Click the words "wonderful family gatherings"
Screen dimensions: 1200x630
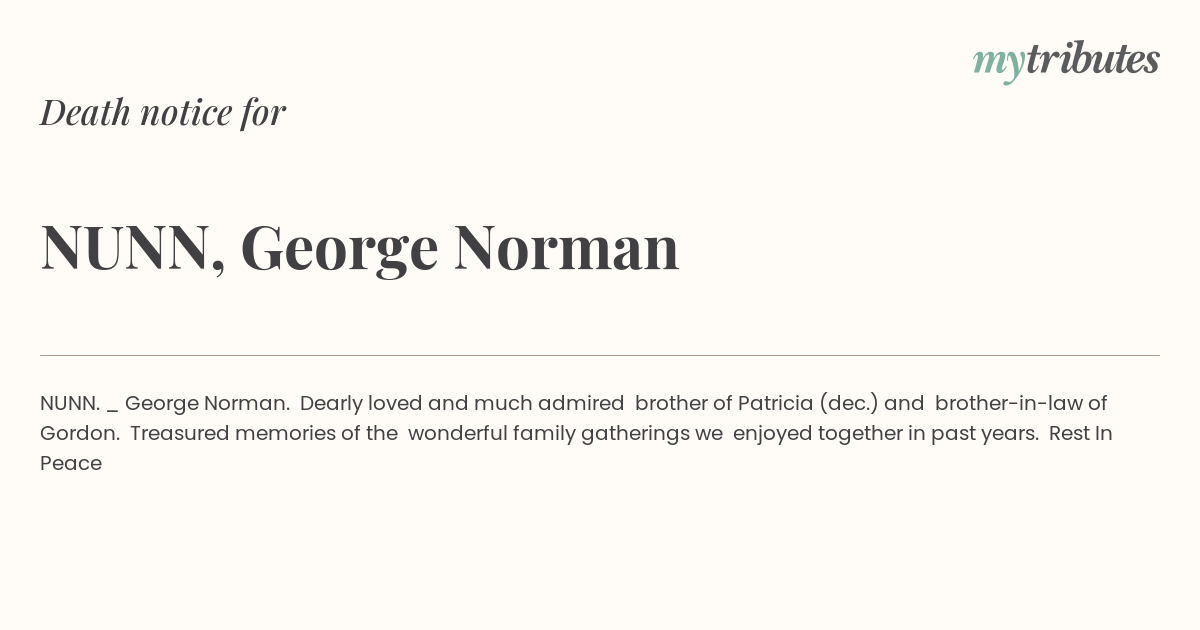[x=548, y=434]
